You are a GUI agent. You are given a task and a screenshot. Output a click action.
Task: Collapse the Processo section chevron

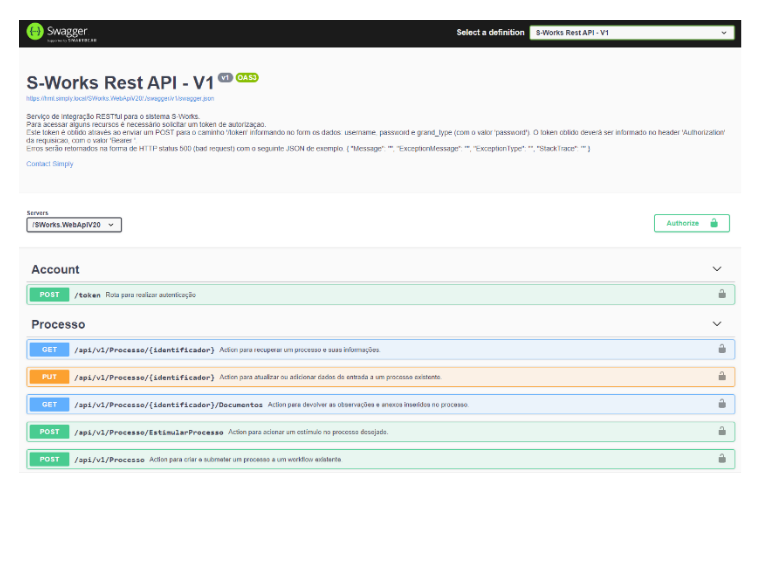717,324
